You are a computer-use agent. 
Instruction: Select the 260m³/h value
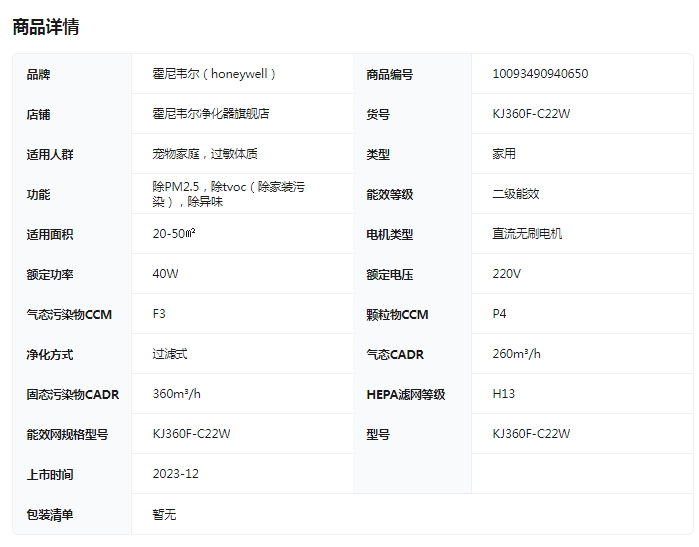[x=517, y=354]
